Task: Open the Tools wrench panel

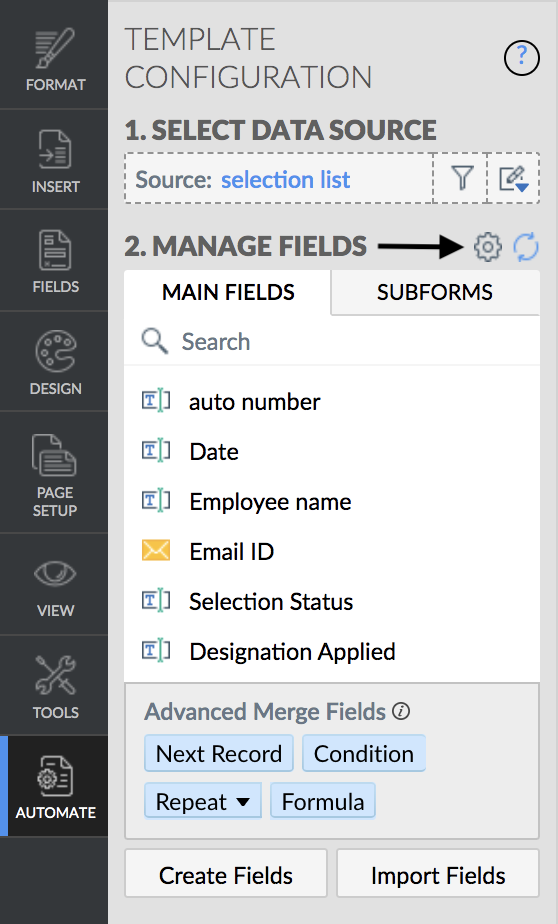Action: tap(54, 686)
